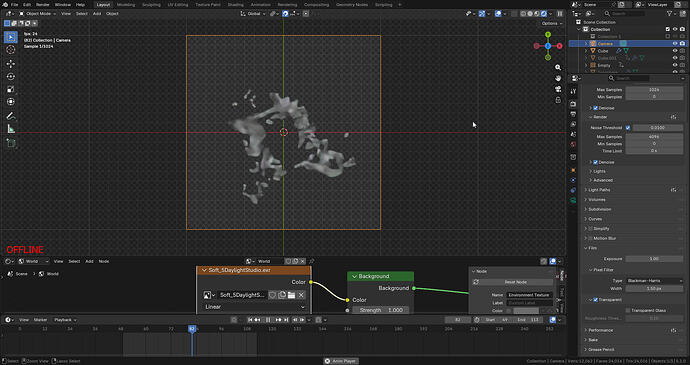Image resolution: width=690 pixels, height=365 pixels.
Task: Toggle render Denoise checkbox
Action: (x=595, y=162)
